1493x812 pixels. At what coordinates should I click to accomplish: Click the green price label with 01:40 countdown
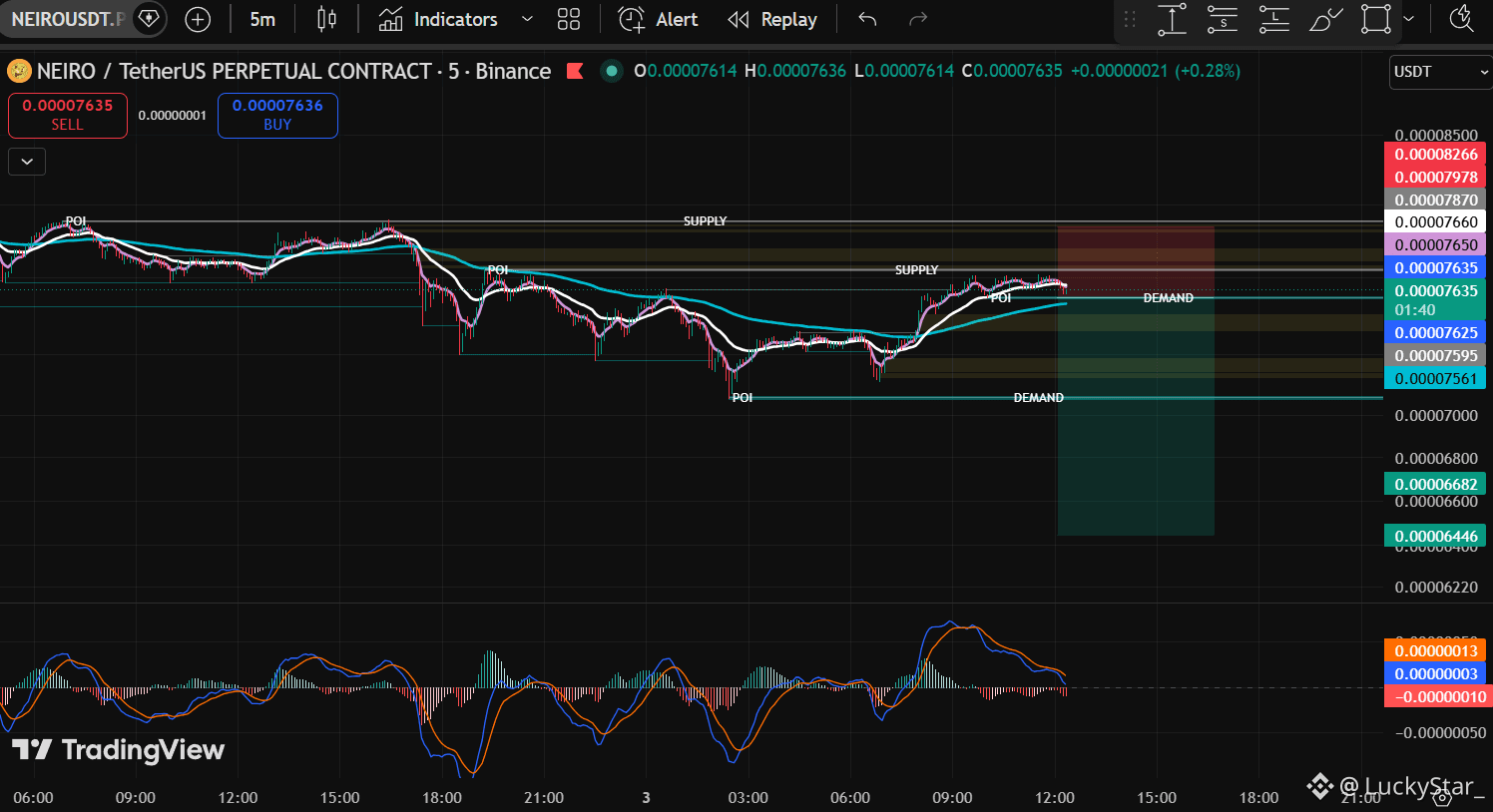pyautogui.click(x=1435, y=300)
